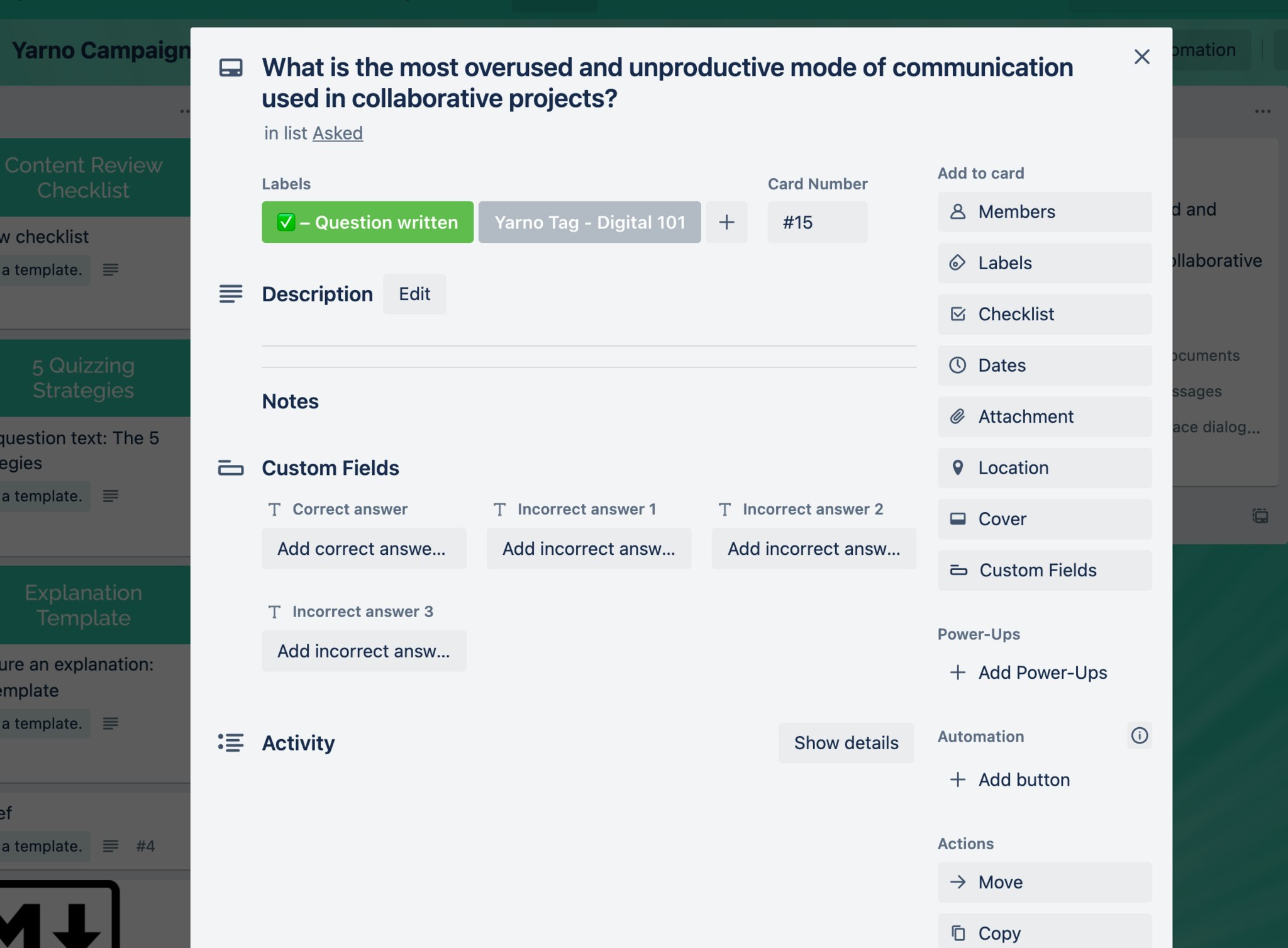
Task: Add an Attachment to the card
Action: pyautogui.click(x=1044, y=416)
